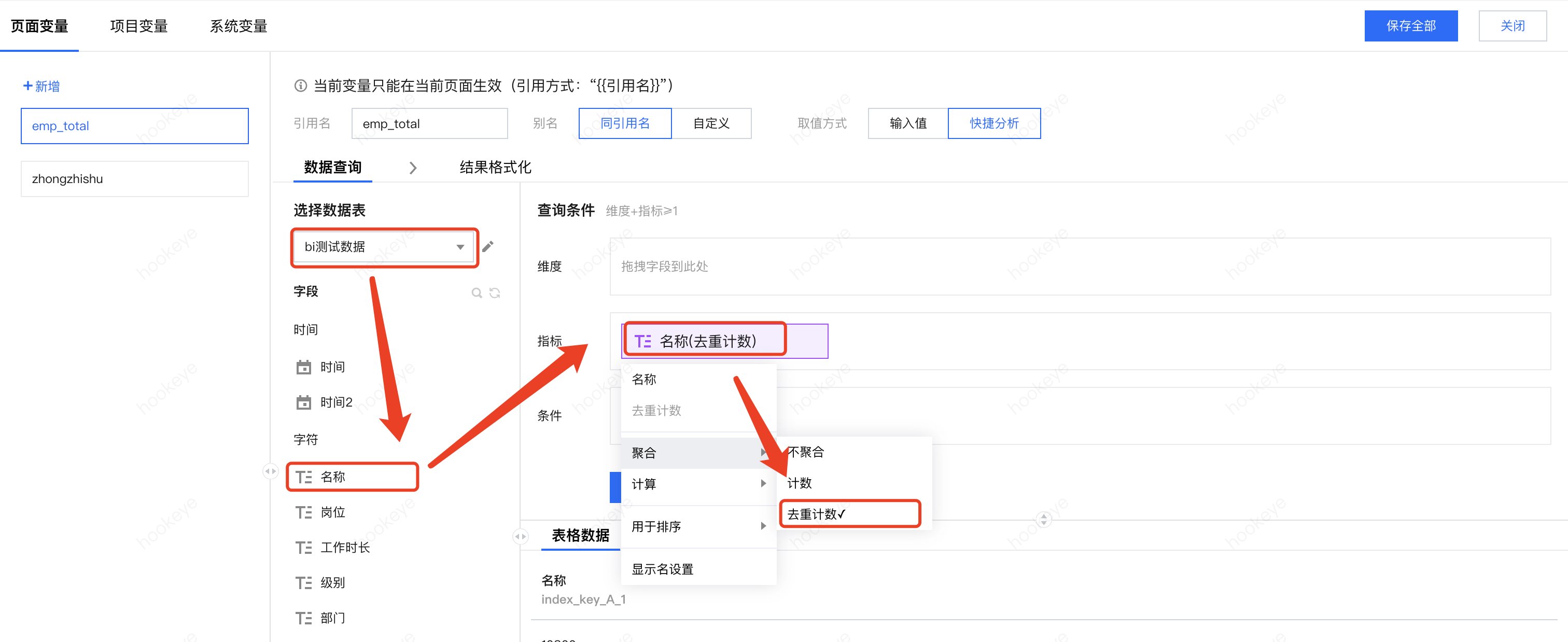Click 新增 to add a variable
The image size is (1568, 642).
coord(41,87)
